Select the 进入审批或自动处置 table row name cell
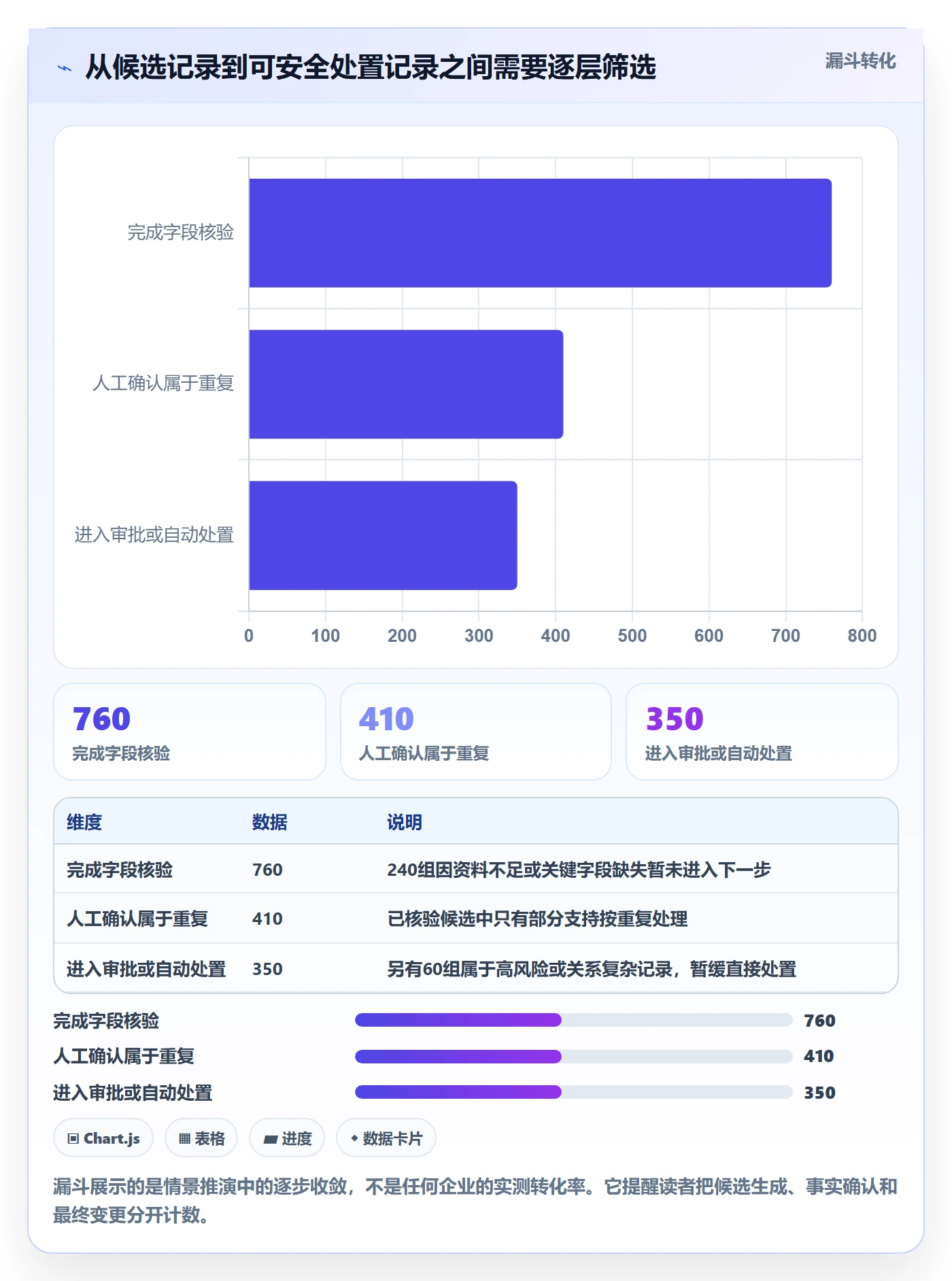 point(146,969)
